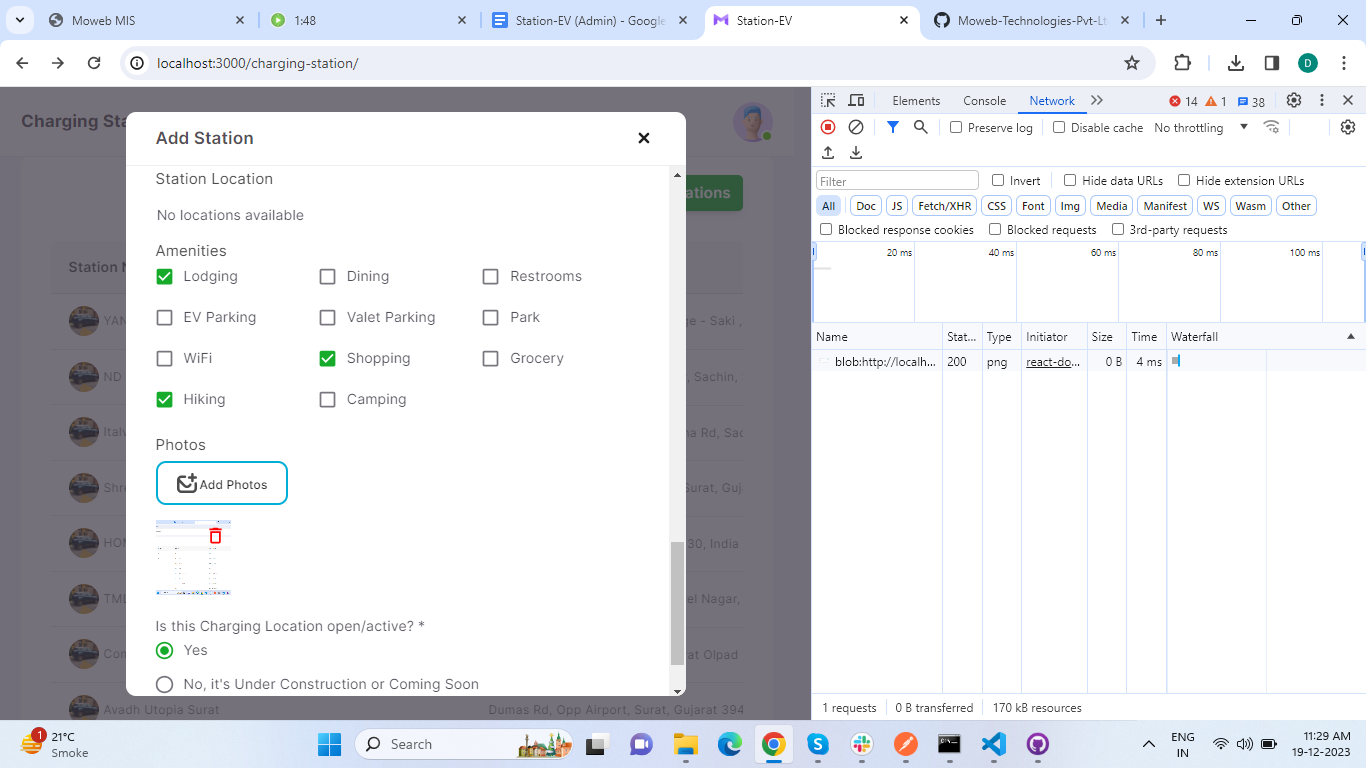
Task: Clear the network log
Action: pos(856,127)
